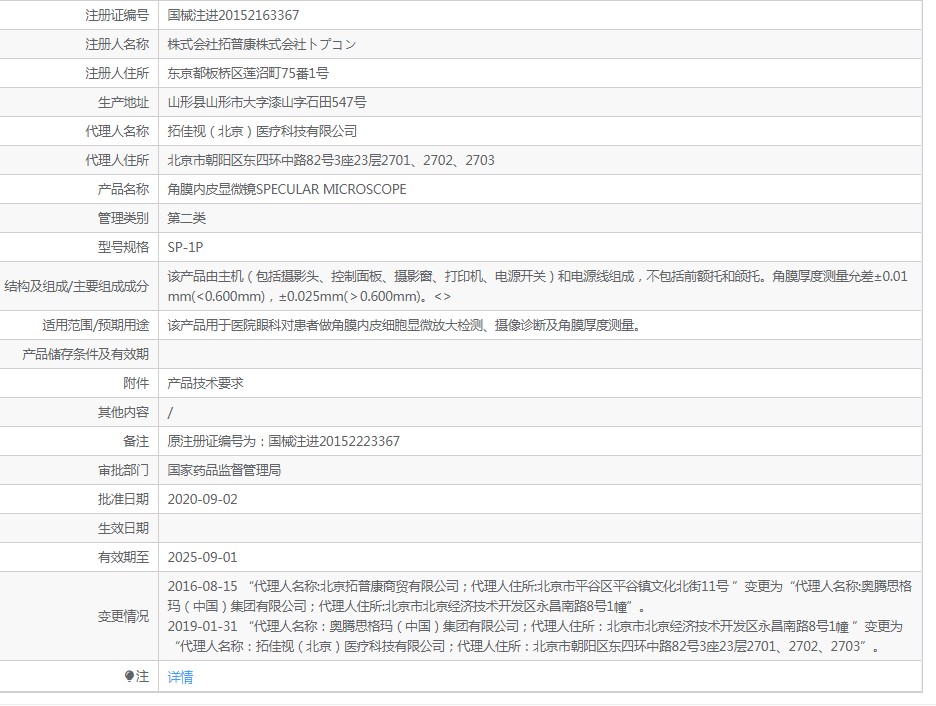Select production address 山形县山形市大字漆山字石田547号
Viewport: 936px width, 706px height.
click(267, 102)
